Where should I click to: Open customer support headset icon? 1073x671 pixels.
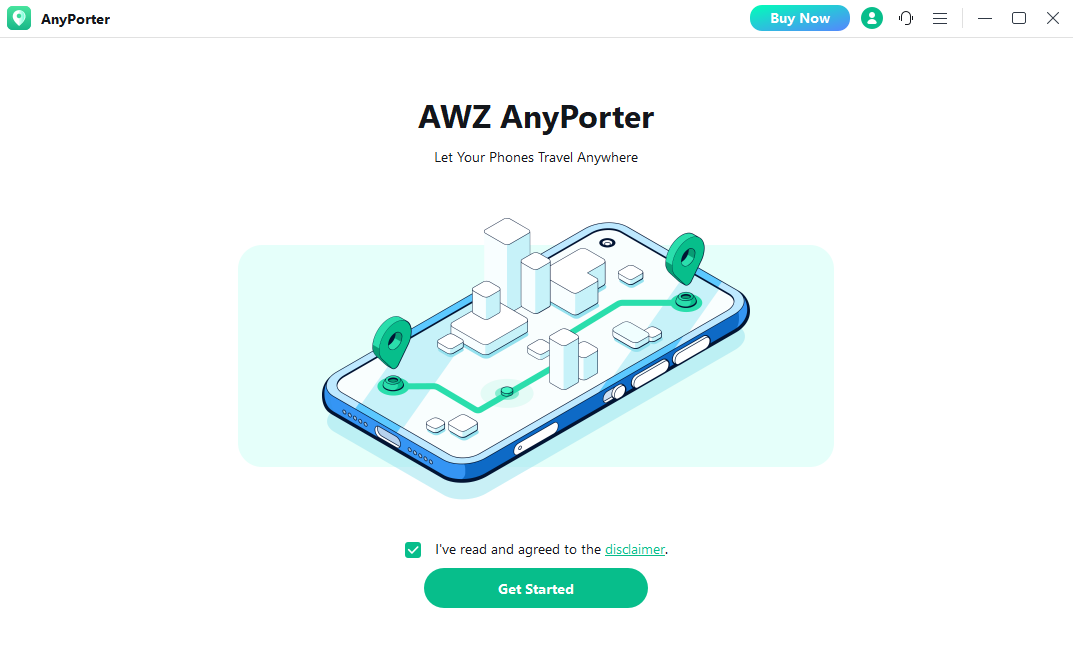click(906, 18)
